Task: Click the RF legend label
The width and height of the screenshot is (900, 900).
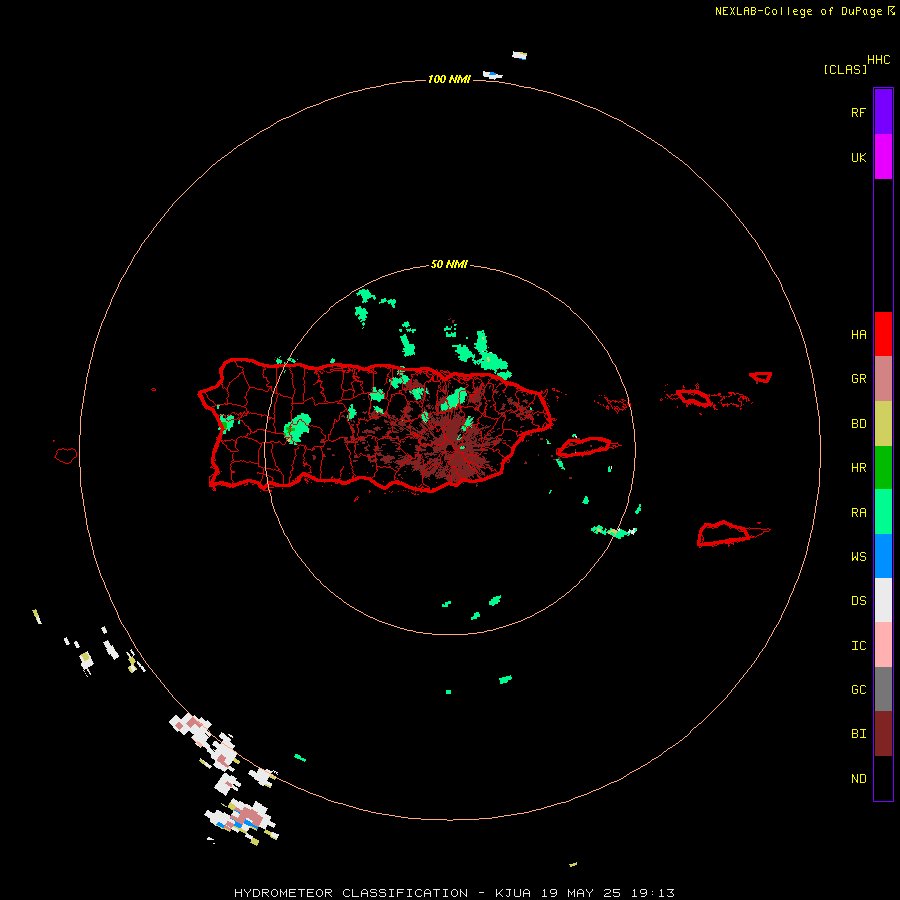Action: click(858, 112)
